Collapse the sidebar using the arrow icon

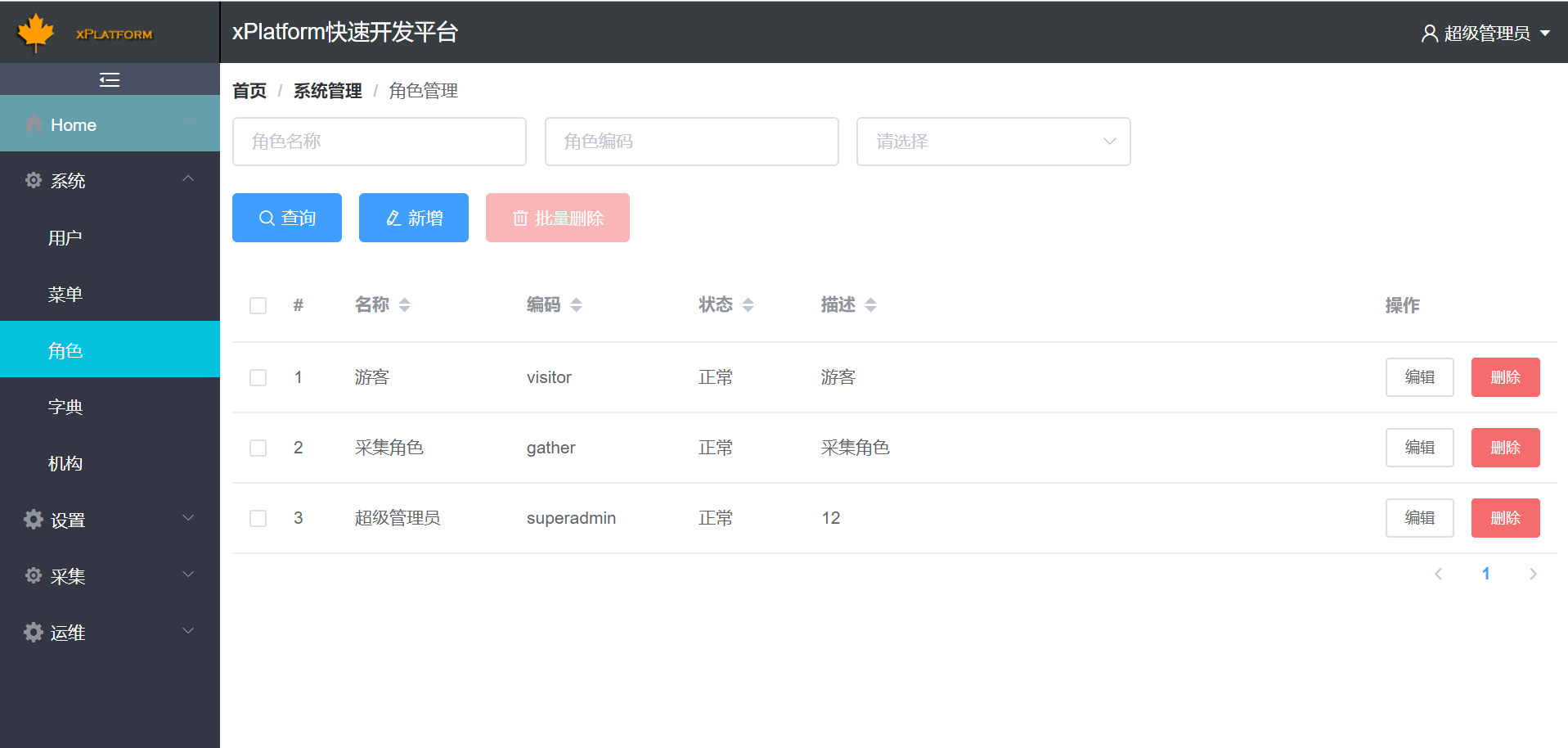coord(109,79)
